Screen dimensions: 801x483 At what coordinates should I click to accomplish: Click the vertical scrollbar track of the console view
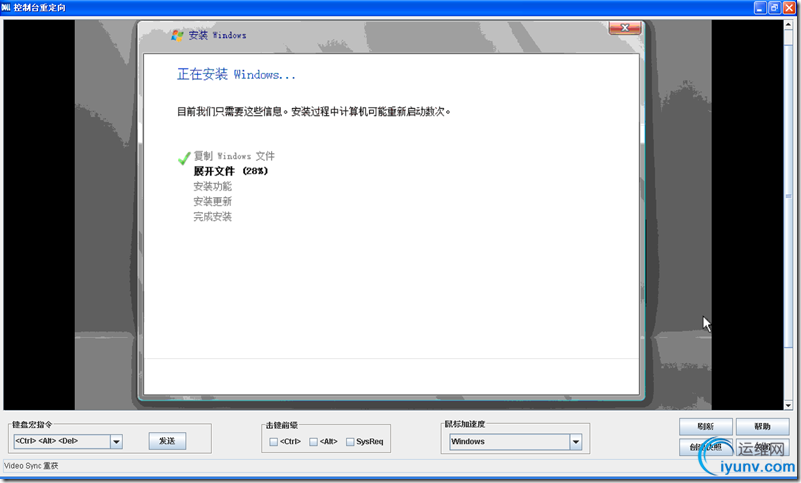click(788, 215)
